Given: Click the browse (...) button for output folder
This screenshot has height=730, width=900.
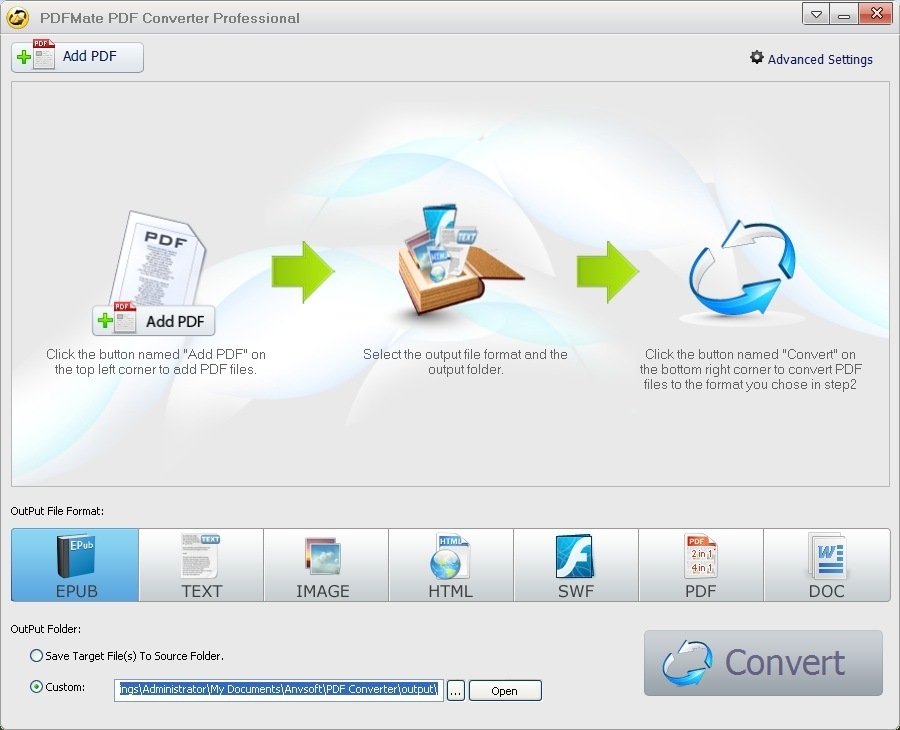Looking at the screenshot, I should 455,691.
